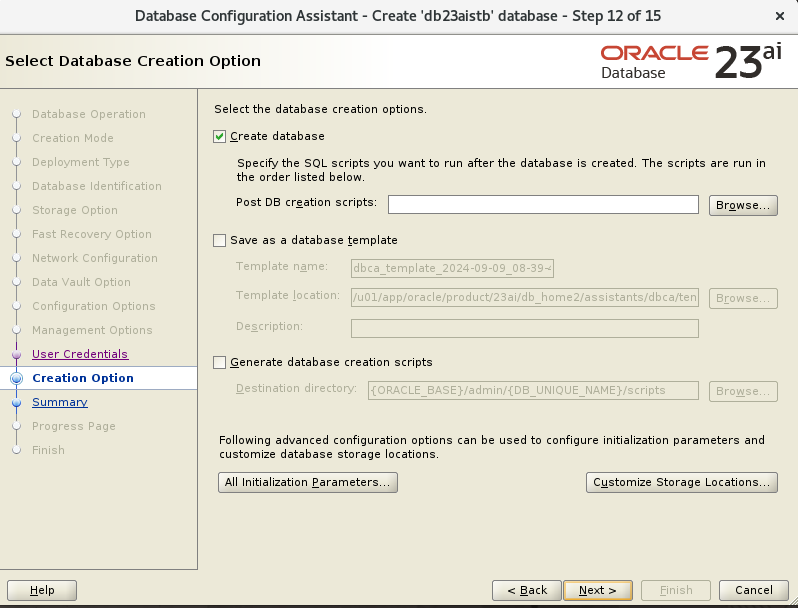Click the Next button
The width and height of the screenshot is (798, 608).
[598, 590]
